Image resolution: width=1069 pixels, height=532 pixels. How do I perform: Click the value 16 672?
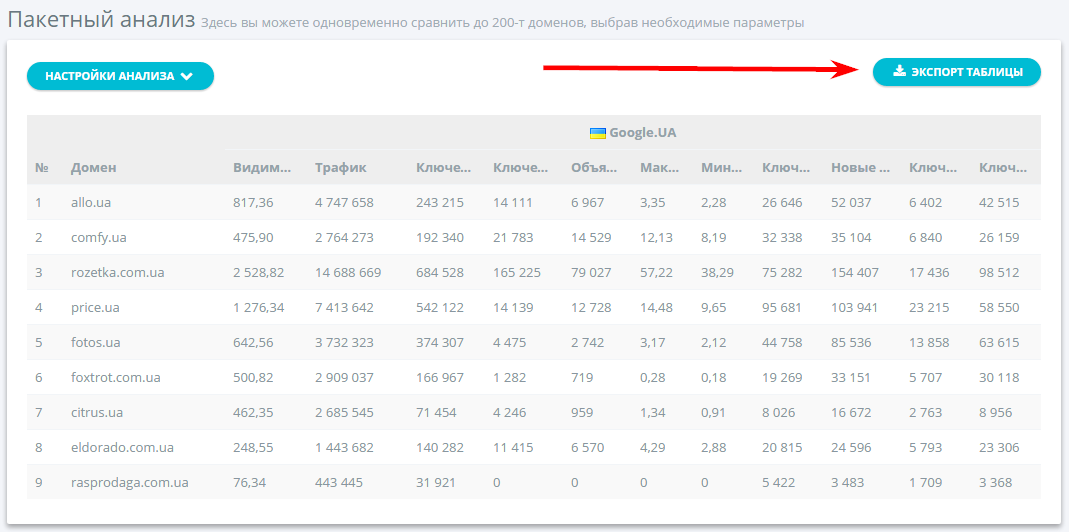(851, 413)
